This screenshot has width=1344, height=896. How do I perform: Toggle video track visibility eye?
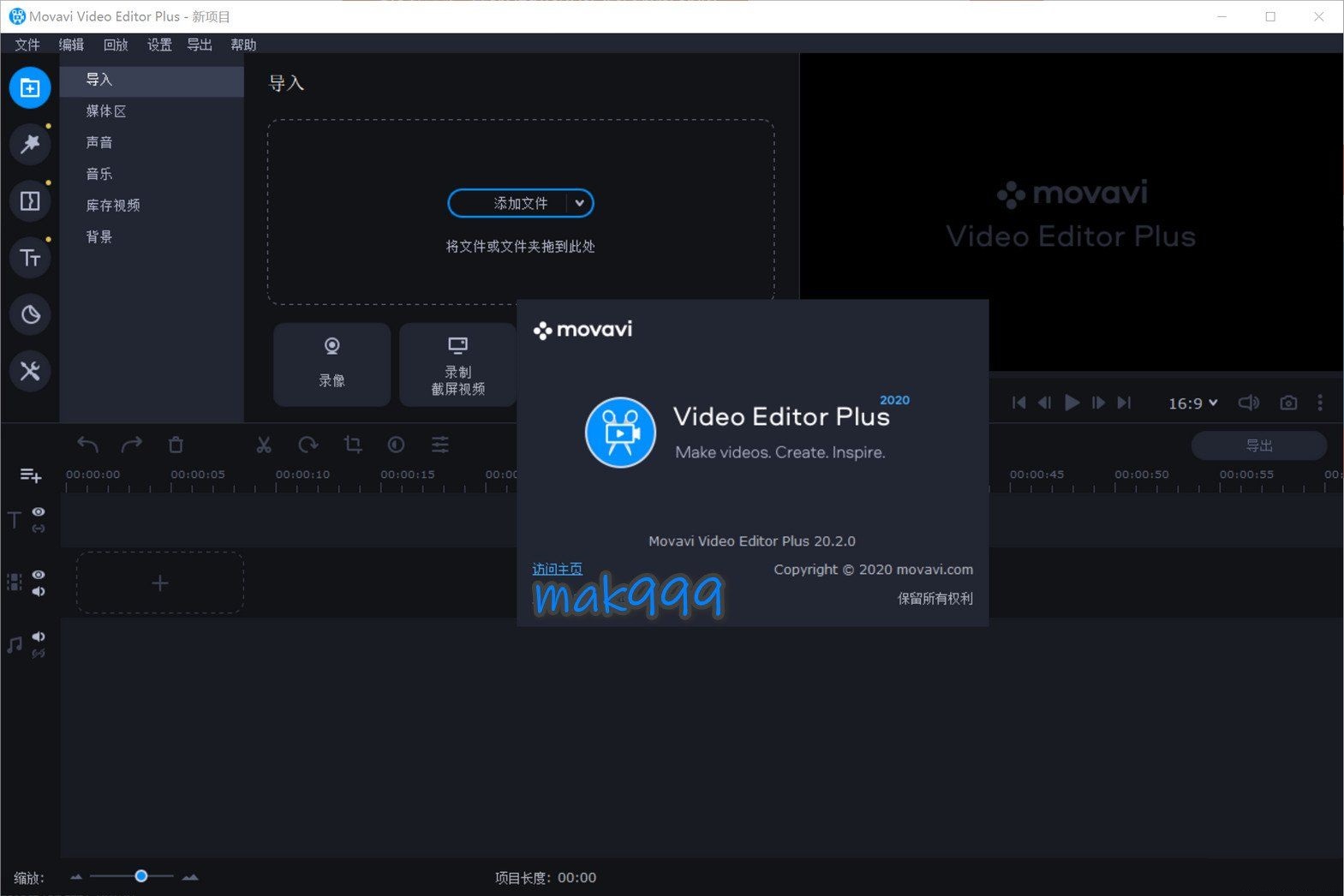pyautogui.click(x=39, y=575)
